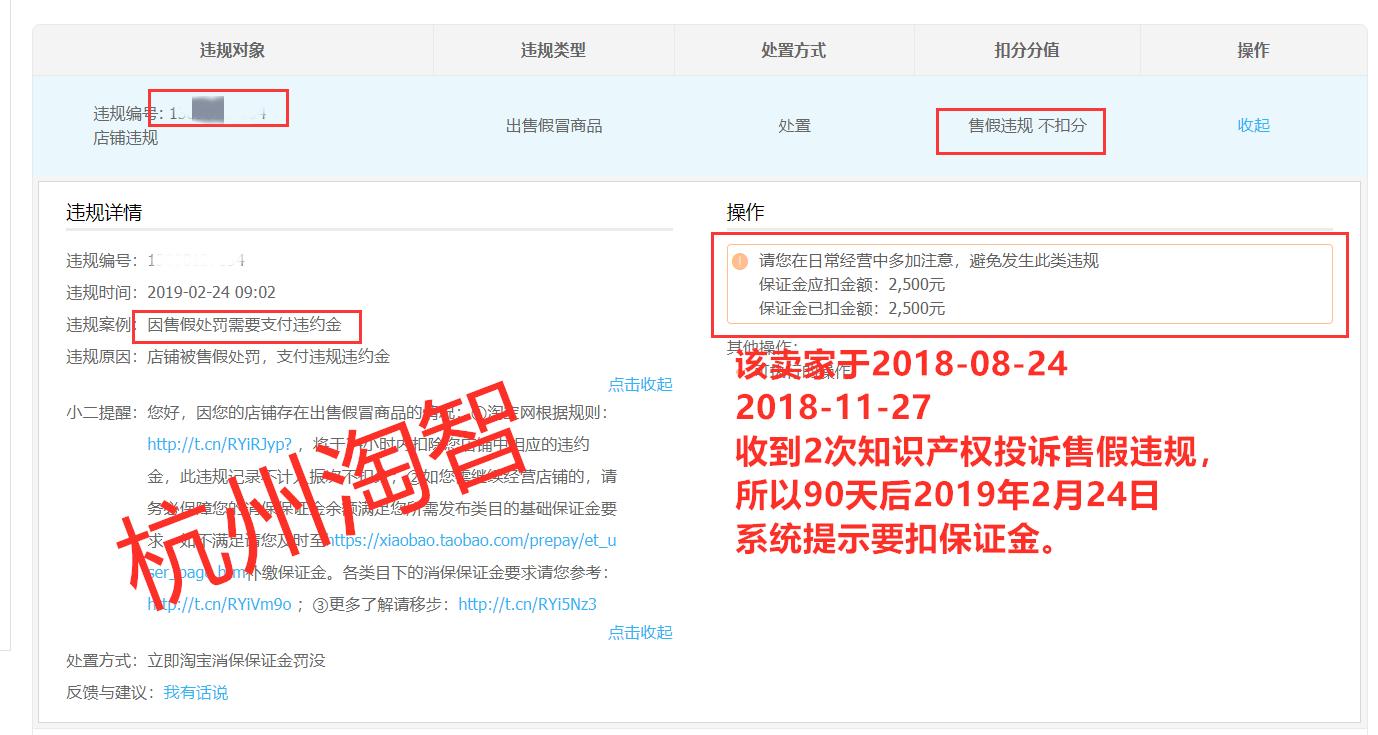Collapse 处置方式 section using lower 点击收起

tap(641, 632)
